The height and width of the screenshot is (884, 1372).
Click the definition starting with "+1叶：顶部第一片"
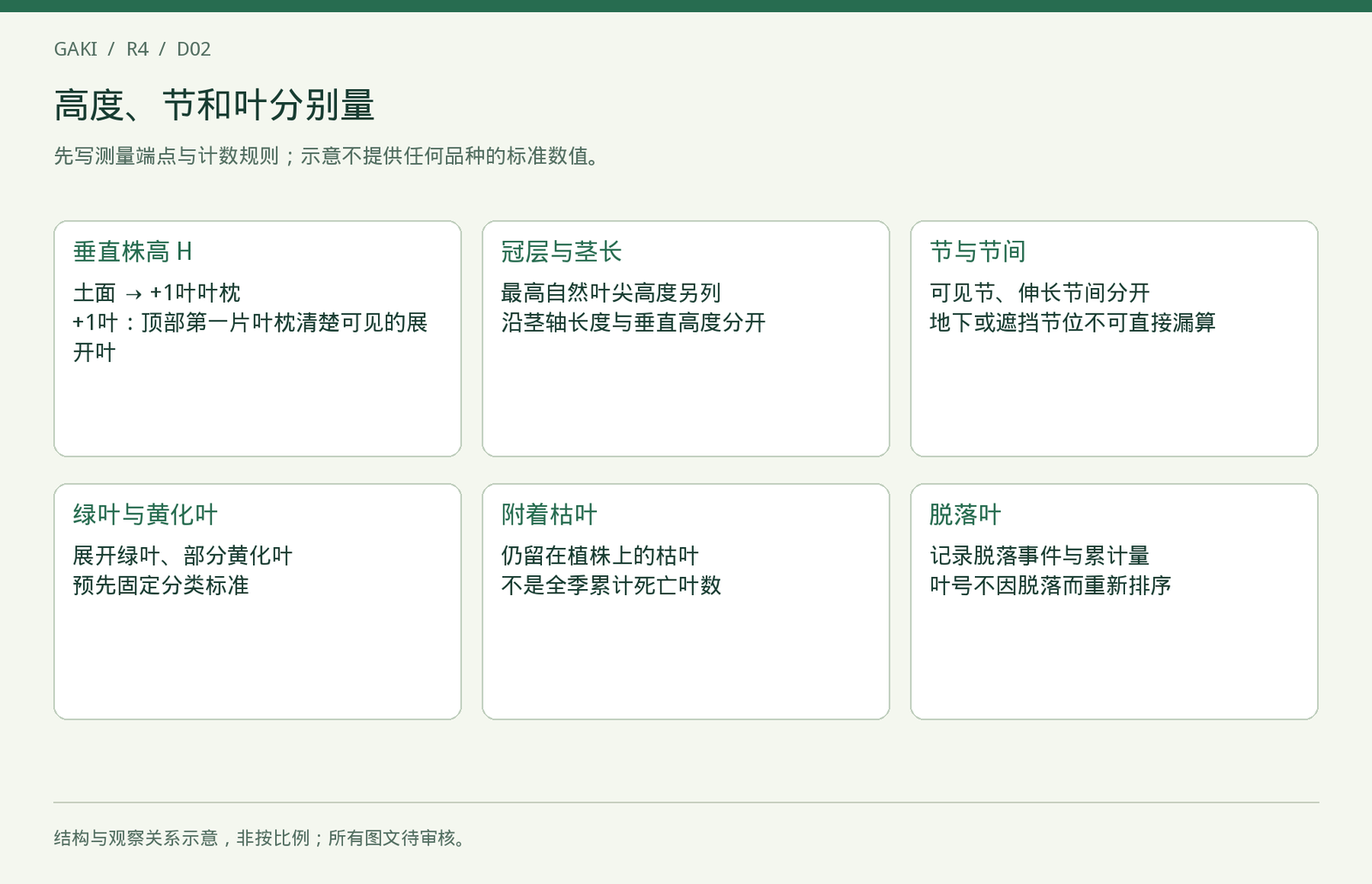[x=250, y=337]
